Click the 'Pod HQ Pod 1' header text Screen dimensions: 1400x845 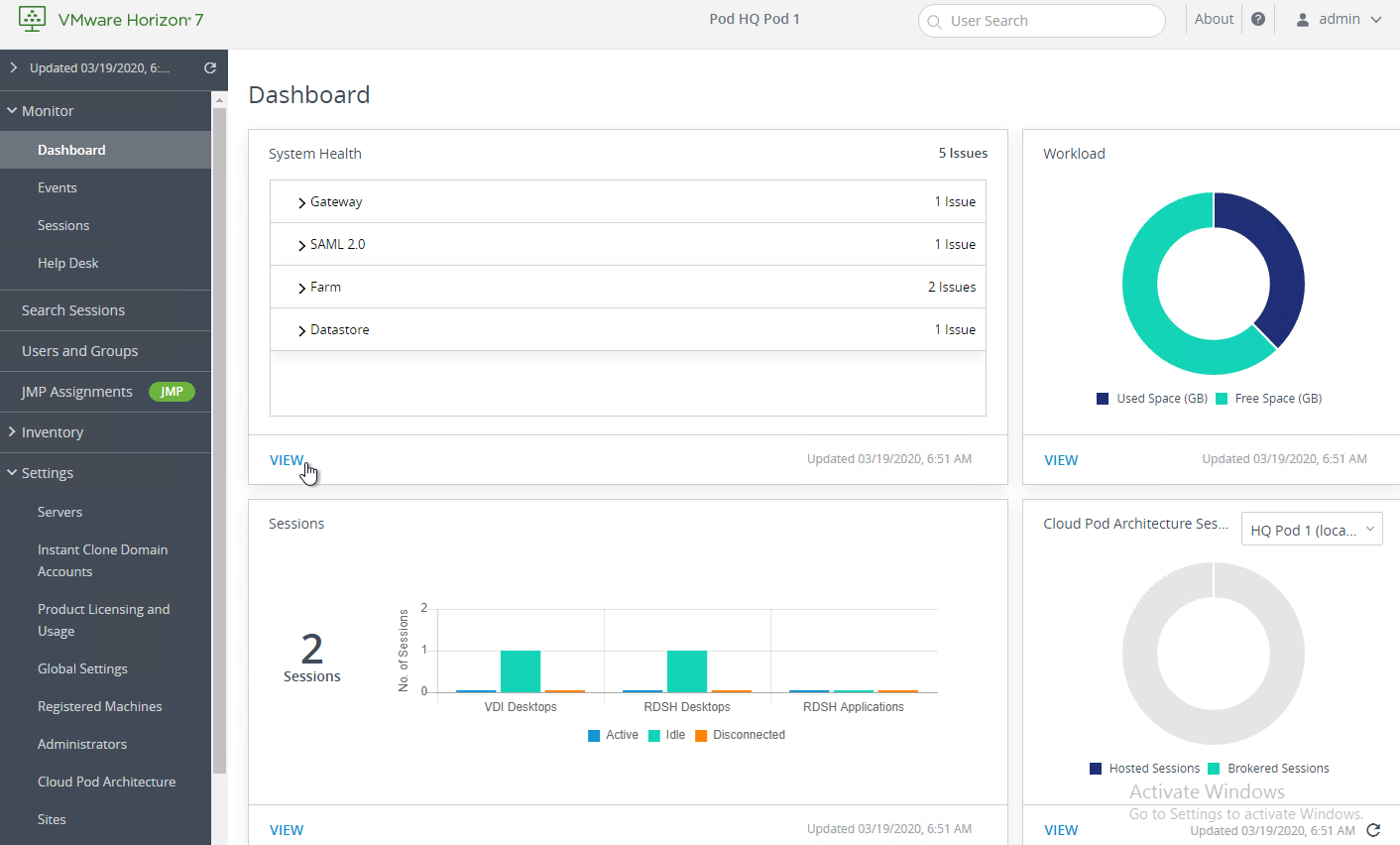click(755, 19)
